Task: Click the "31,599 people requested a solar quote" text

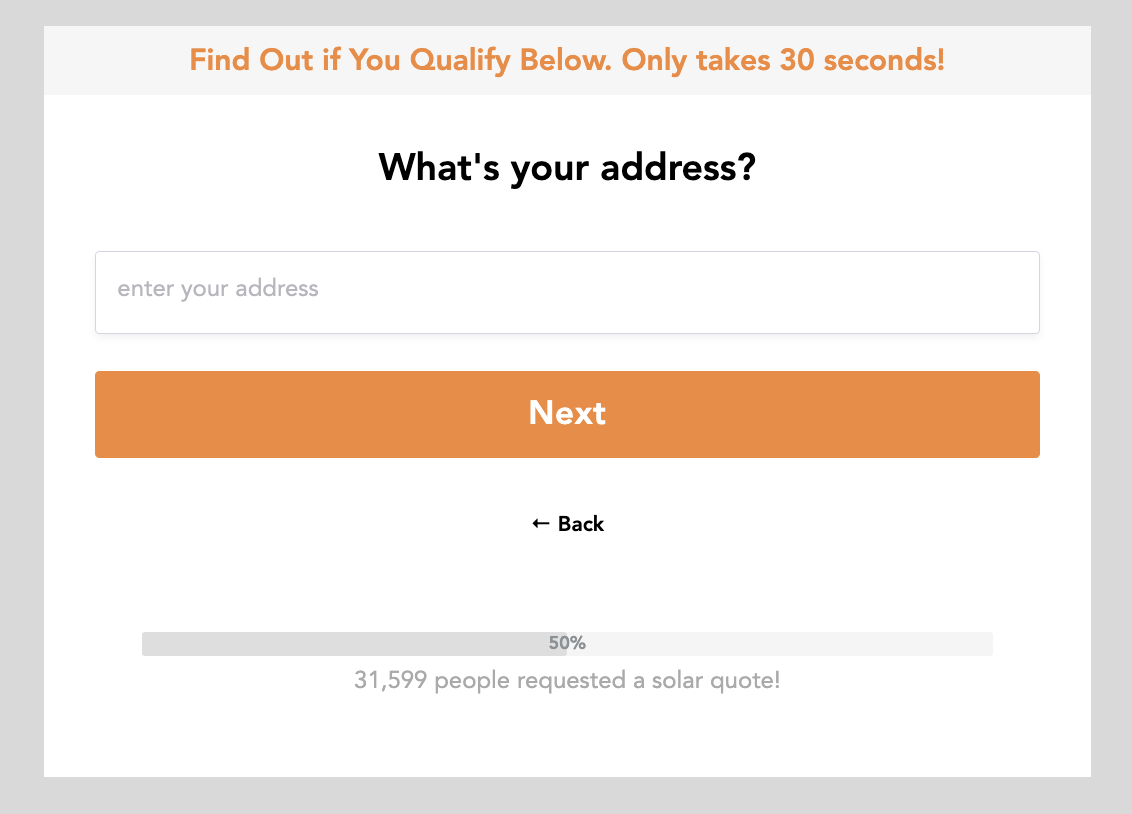Action: [x=567, y=681]
